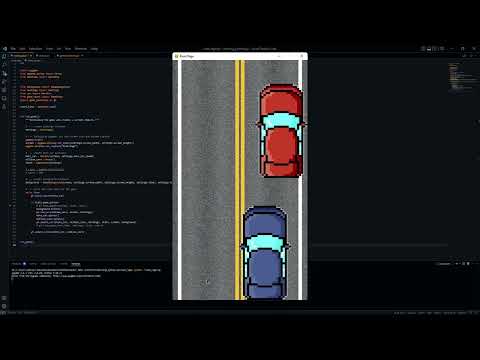The height and width of the screenshot is (360, 480).
Task: Open the Source Control view
Action: coord(4,74)
